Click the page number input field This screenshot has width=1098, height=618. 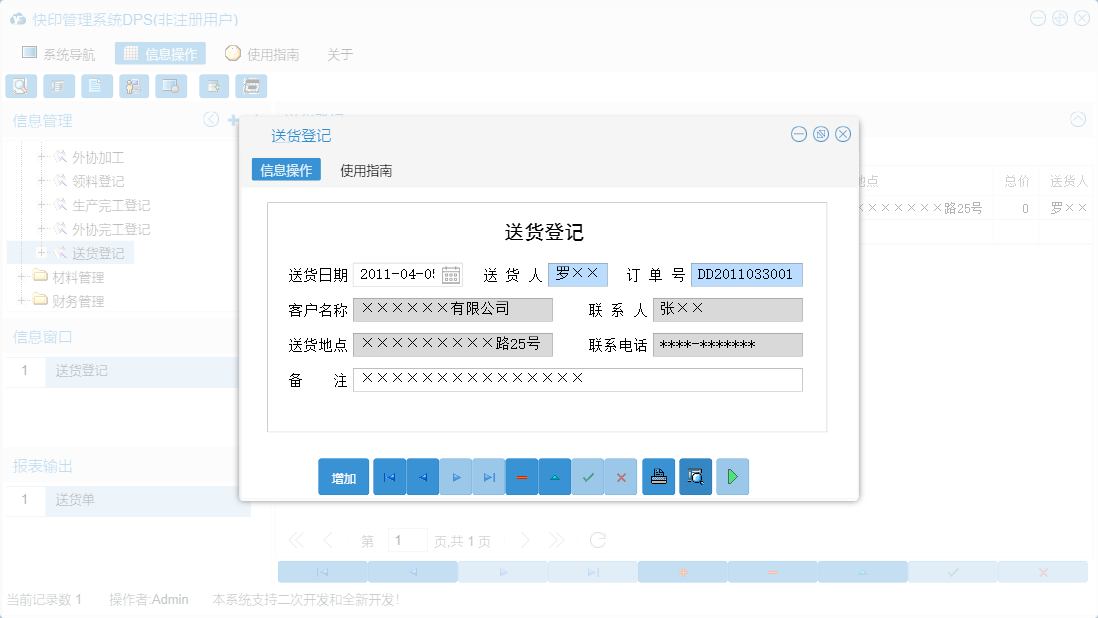point(408,539)
